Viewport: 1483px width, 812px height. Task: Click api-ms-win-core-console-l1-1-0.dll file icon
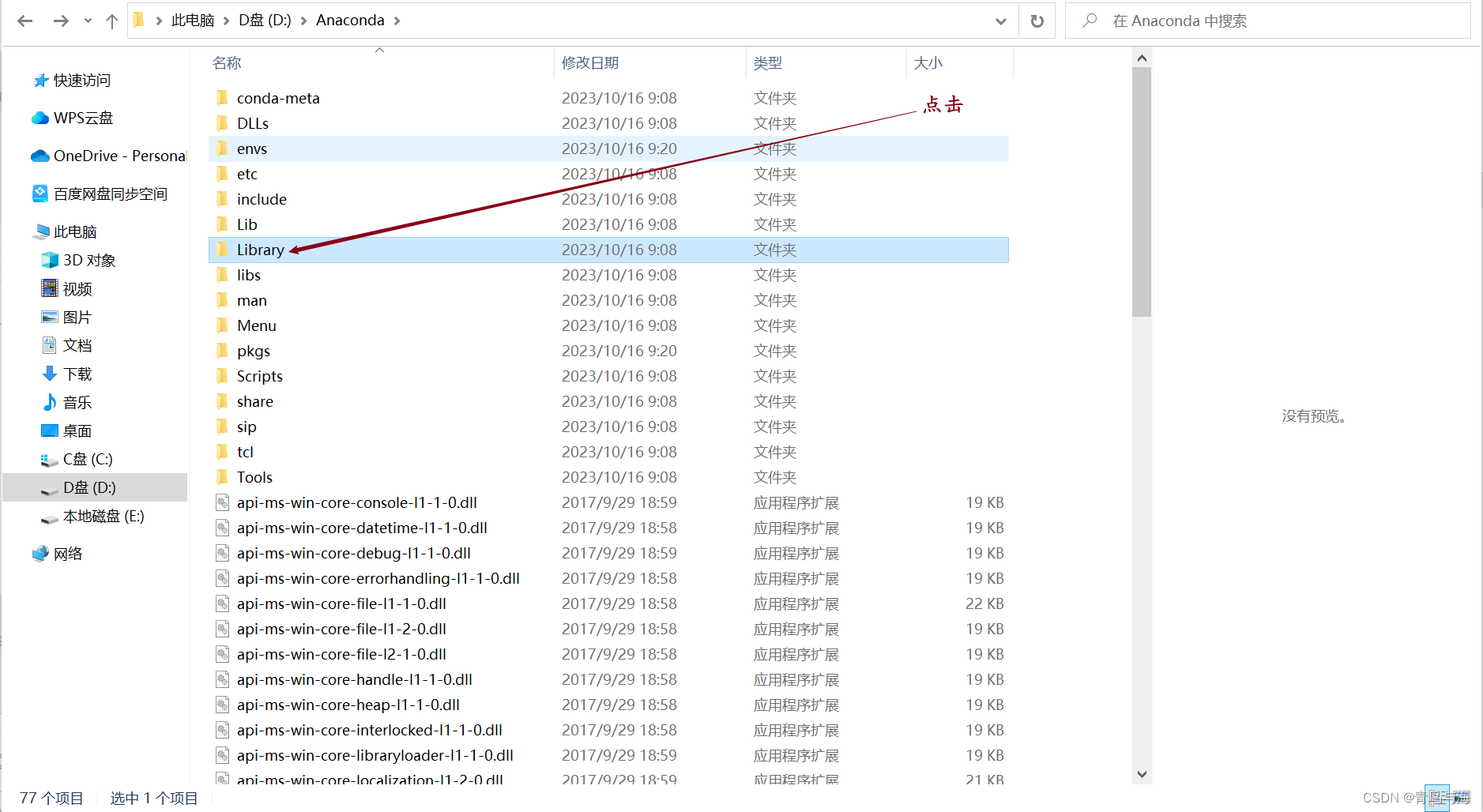click(223, 502)
